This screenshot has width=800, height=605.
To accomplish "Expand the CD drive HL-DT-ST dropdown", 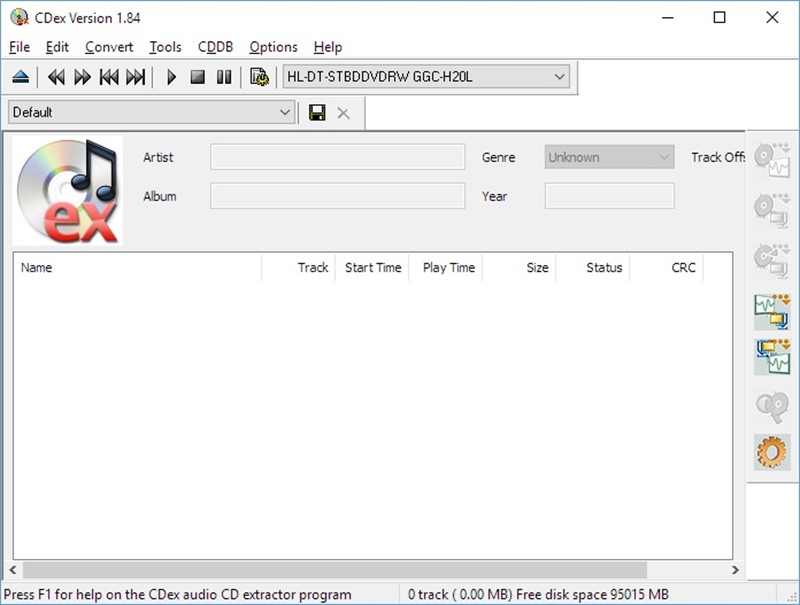I will click(559, 77).
